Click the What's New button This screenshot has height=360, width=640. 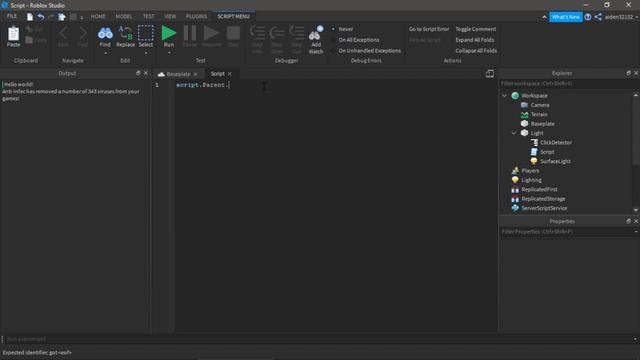(565, 17)
